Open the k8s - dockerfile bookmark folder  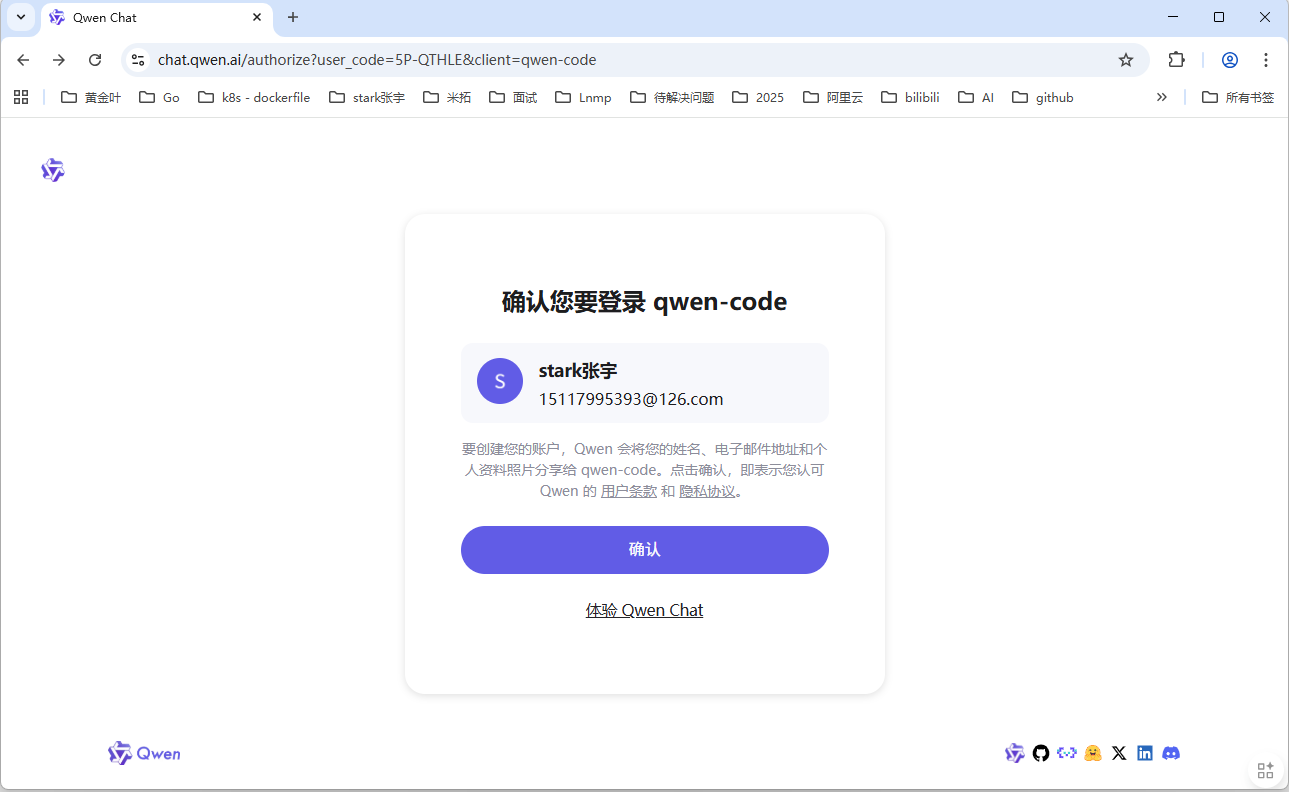254,97
